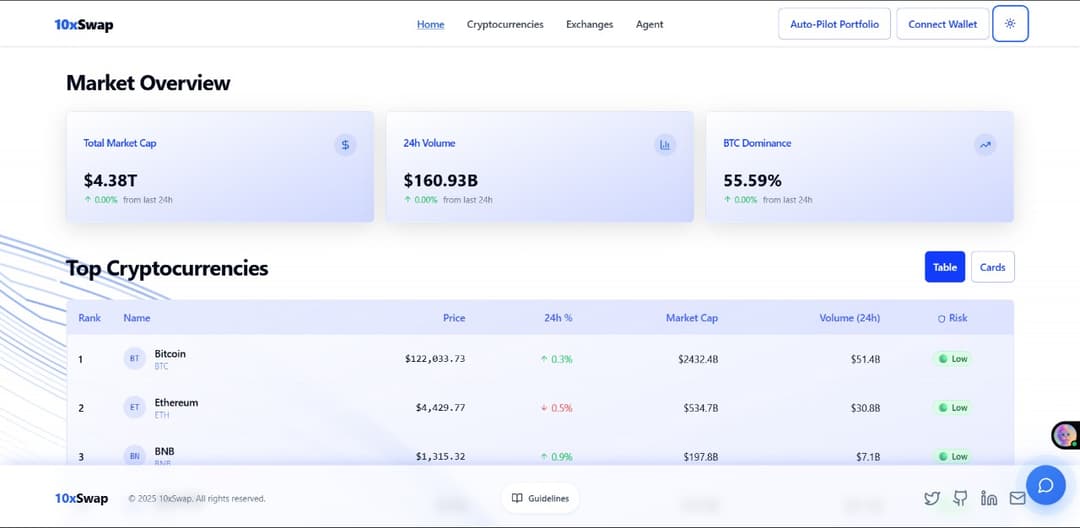Sort by the Market Cap column header
This screenshot has height=528, width=1080.
pos(692,318)
